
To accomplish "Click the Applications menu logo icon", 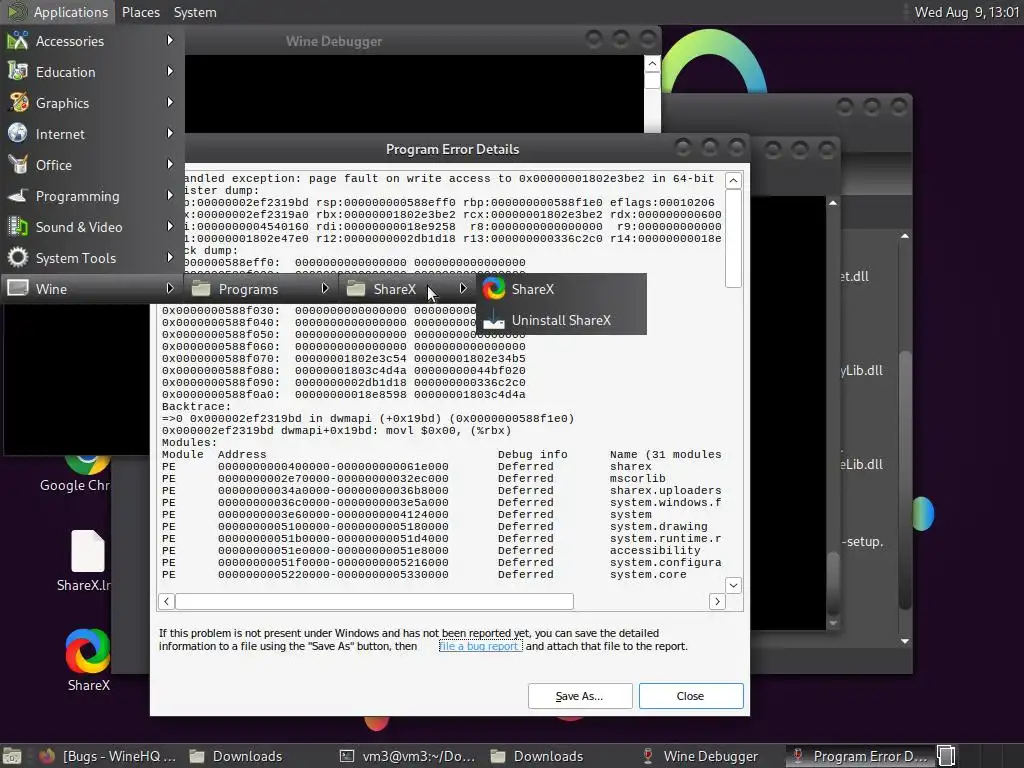I will 17,12.
